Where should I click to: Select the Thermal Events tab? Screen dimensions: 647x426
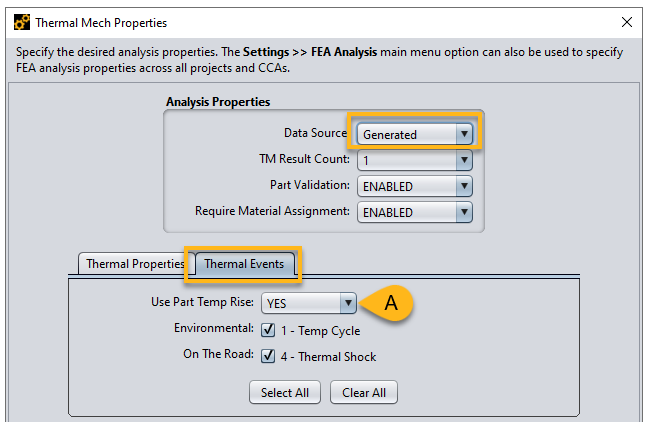pos(245,264)
